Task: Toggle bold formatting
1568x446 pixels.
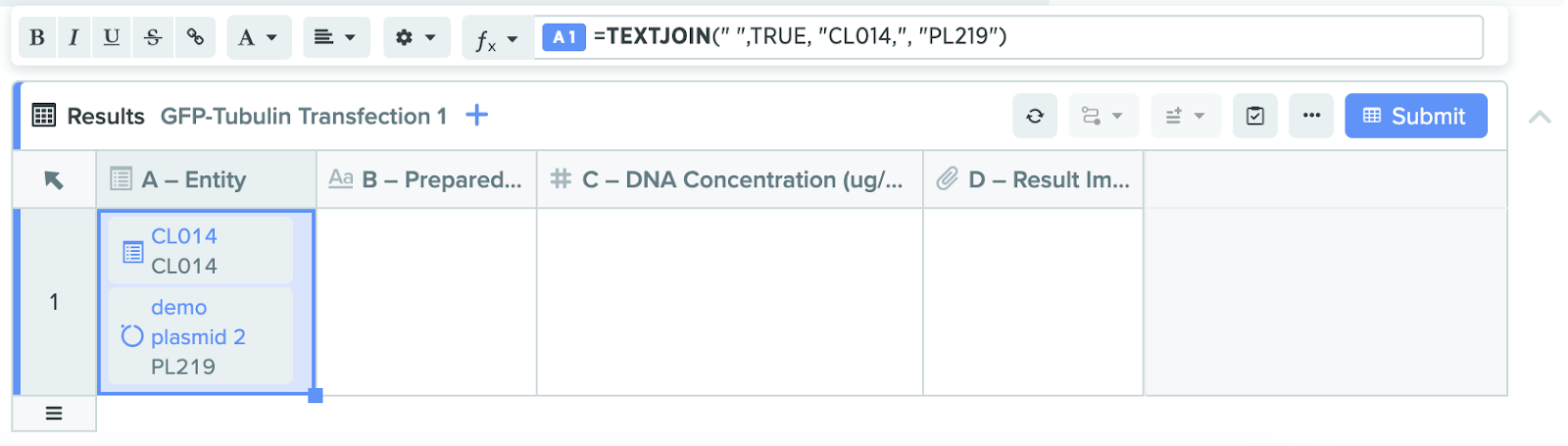Action: coord(37,37)
